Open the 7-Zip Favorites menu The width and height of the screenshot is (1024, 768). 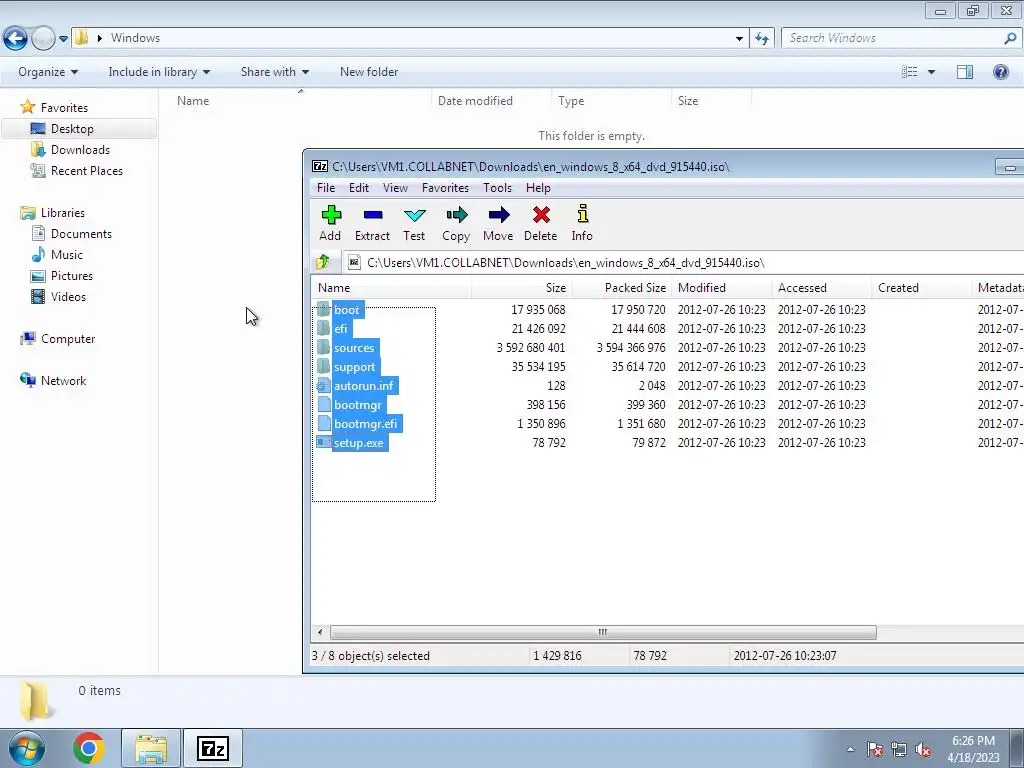445,187
